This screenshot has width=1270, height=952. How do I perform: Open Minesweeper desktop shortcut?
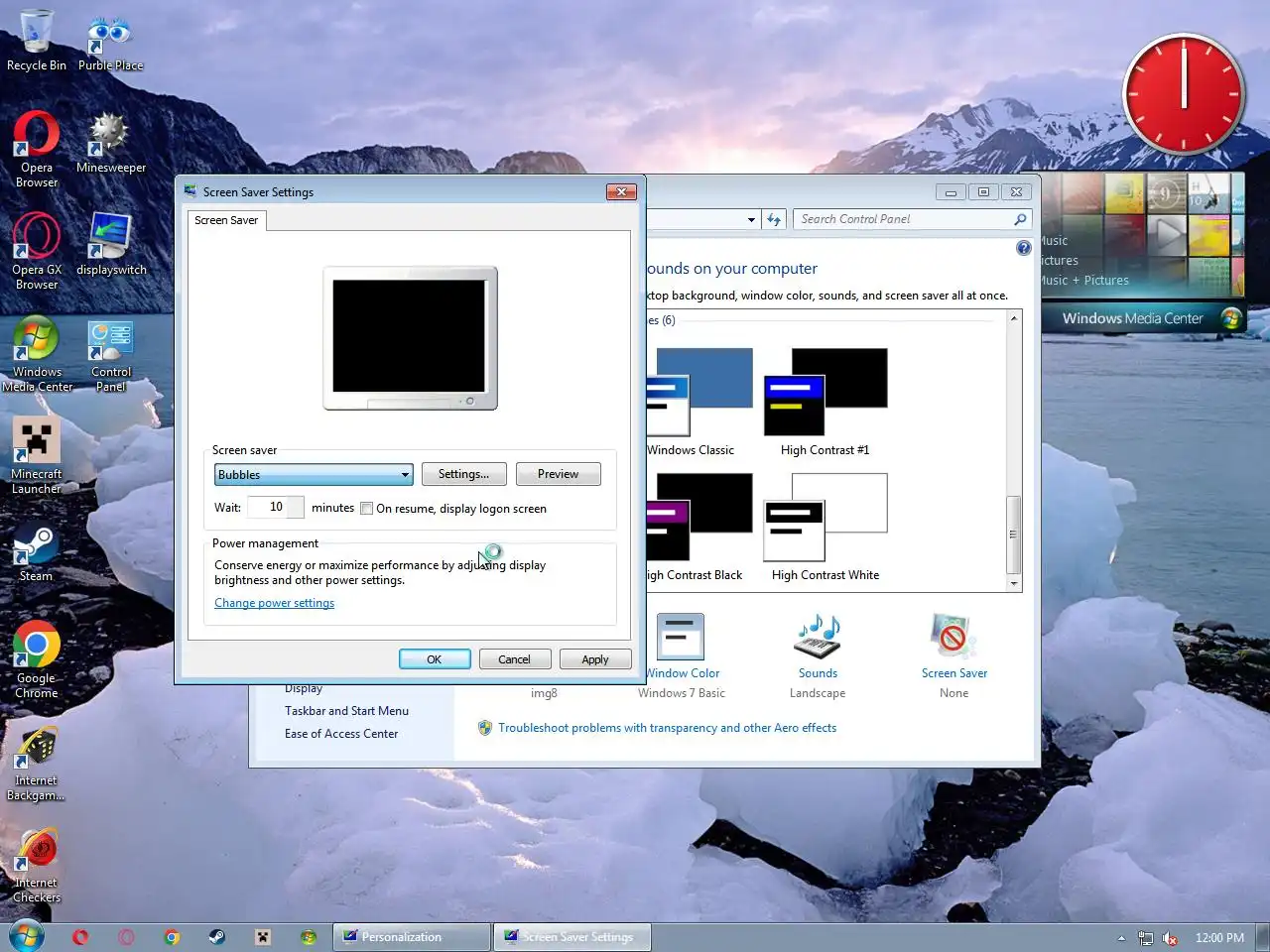click(110, 144)
